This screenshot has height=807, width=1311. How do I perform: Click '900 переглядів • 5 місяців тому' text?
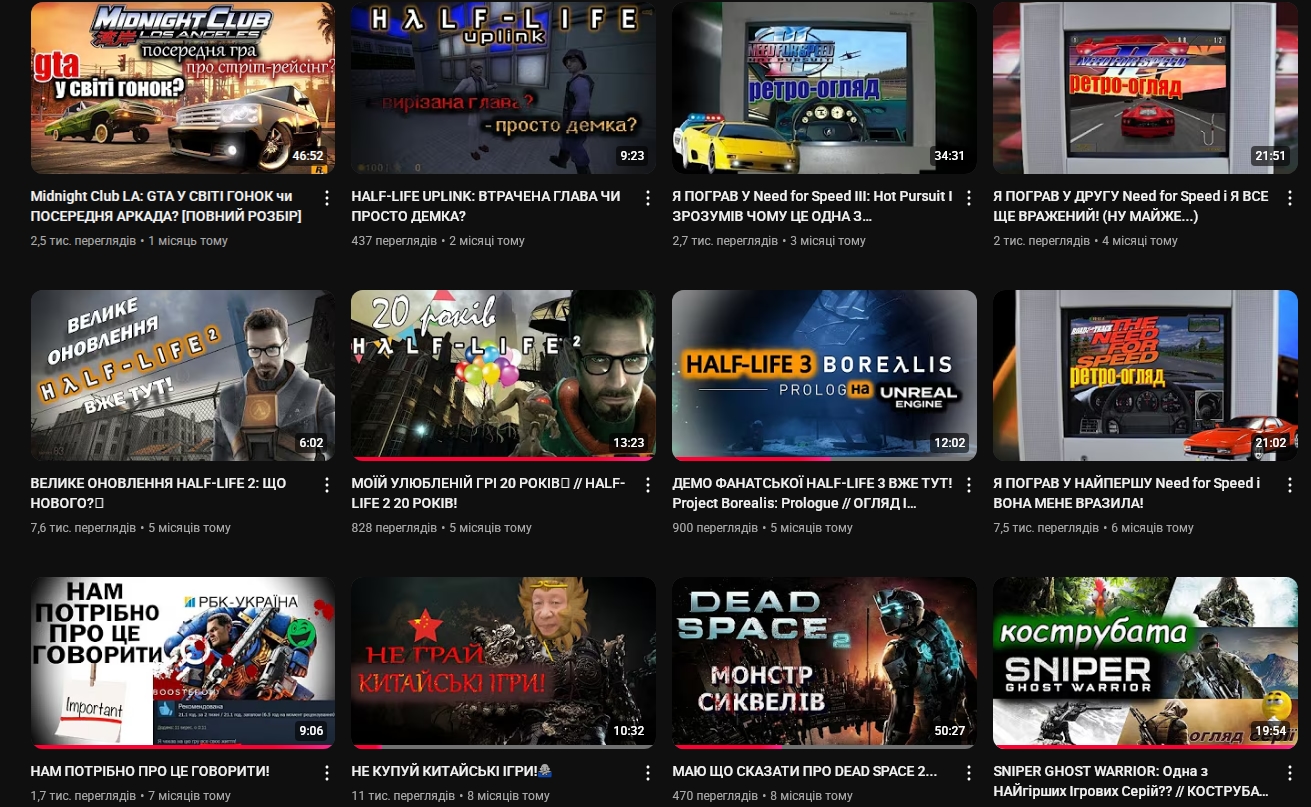click(x=763, y=528)
